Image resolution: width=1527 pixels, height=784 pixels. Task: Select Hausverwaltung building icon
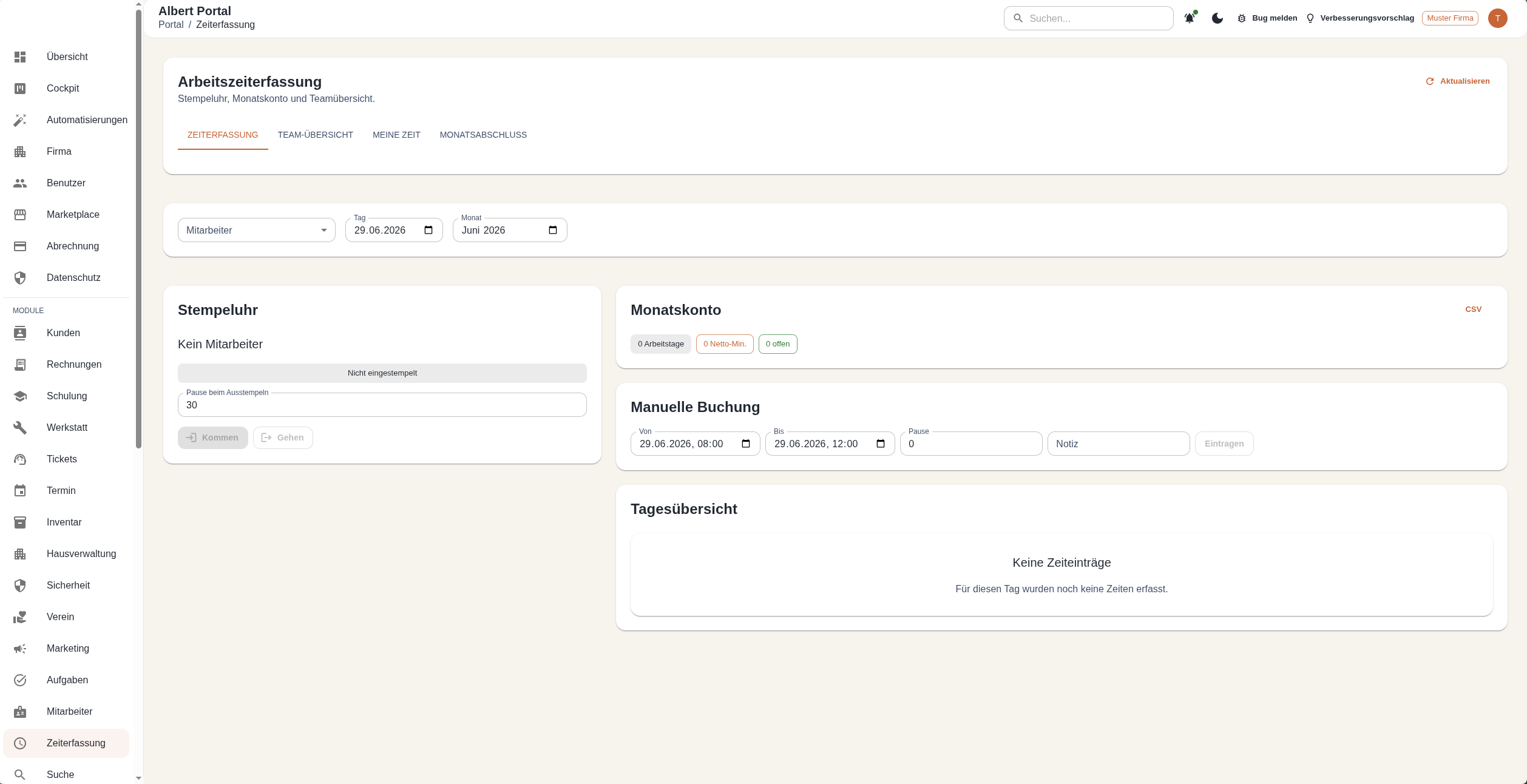[x=20, y=554]
